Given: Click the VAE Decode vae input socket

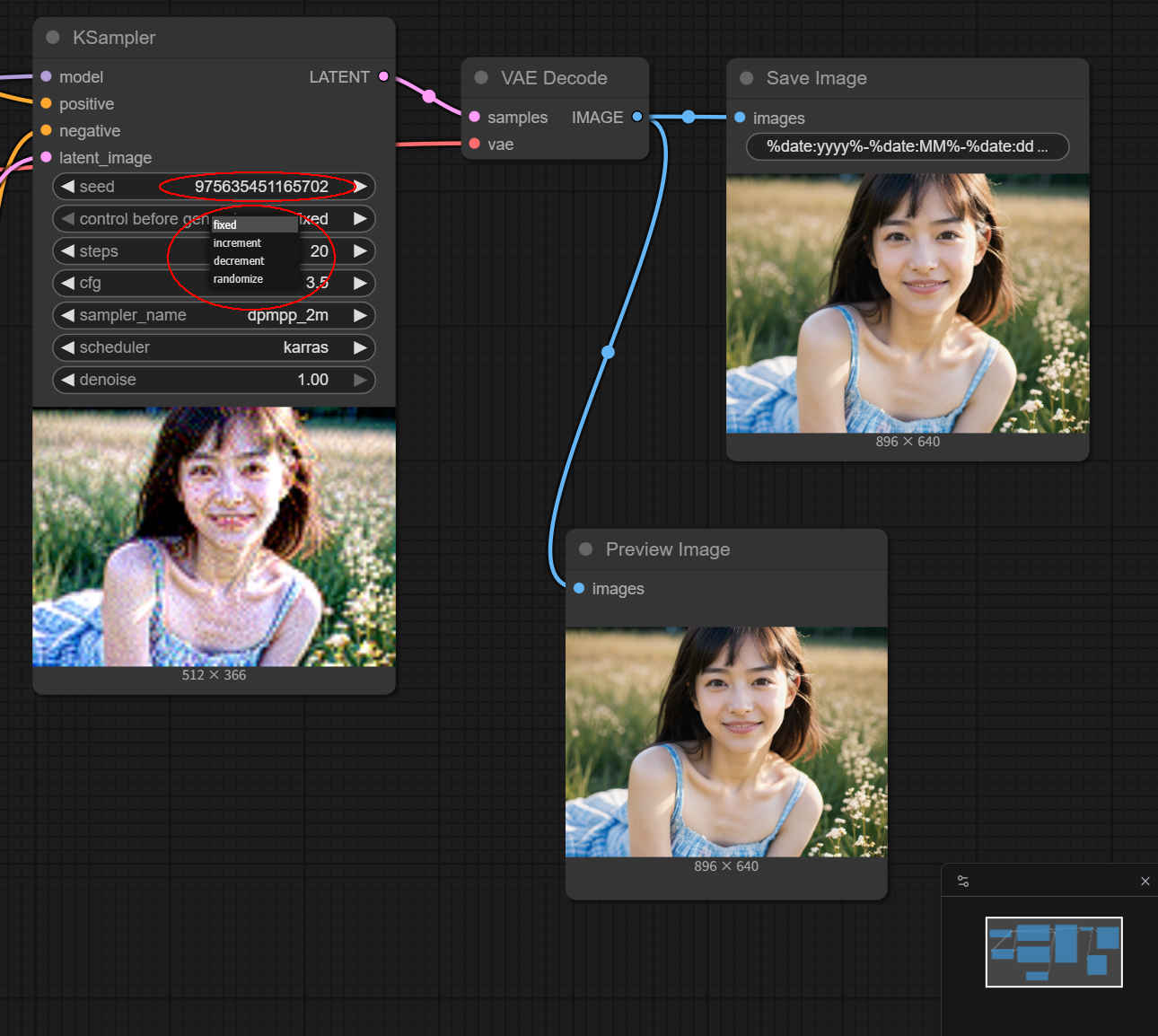Looking at the screenshot, I should pyautogui.click(x=475, y=144).
